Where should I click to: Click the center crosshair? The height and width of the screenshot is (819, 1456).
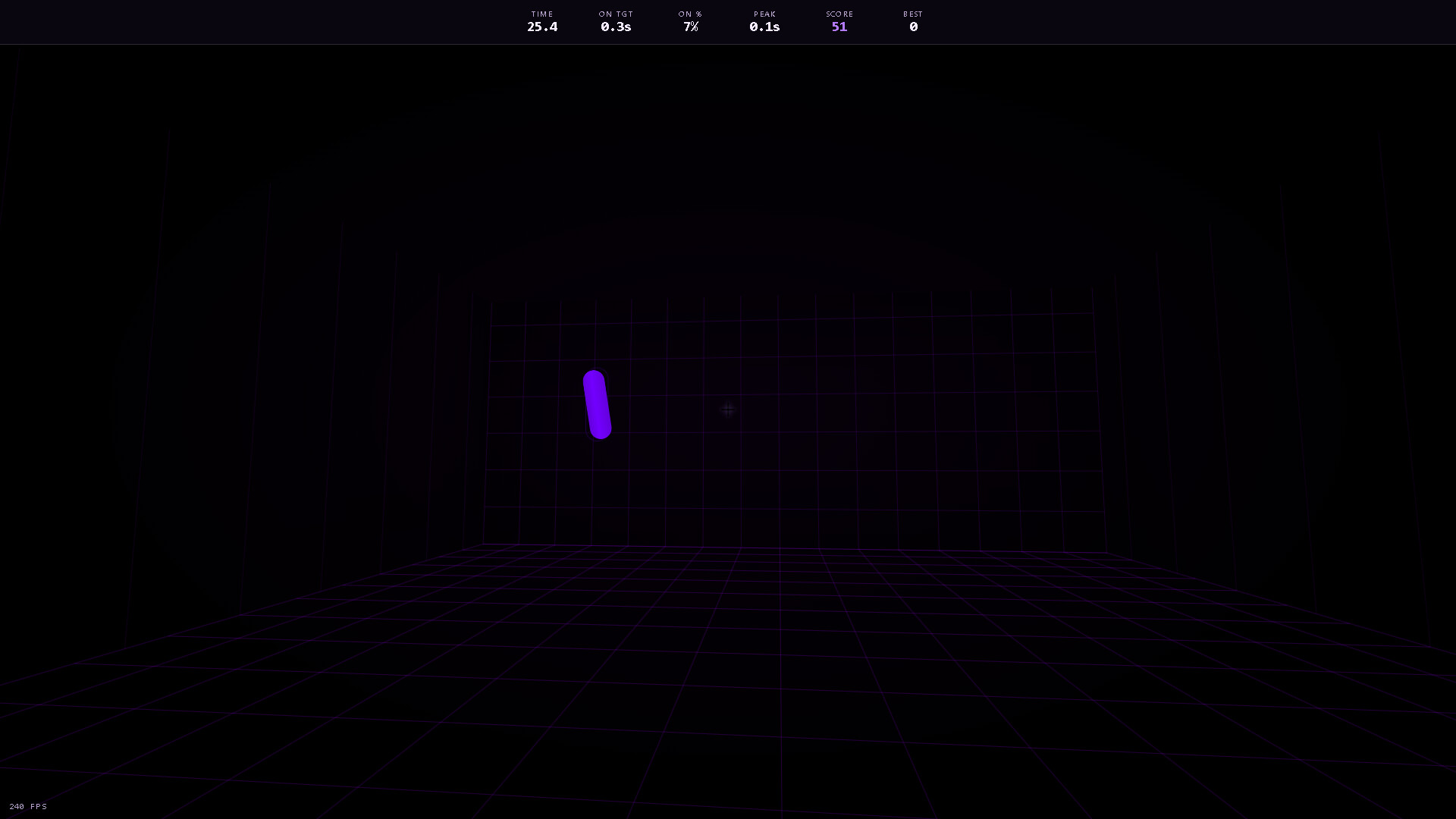pyautogui.click(x=728, y=409)
